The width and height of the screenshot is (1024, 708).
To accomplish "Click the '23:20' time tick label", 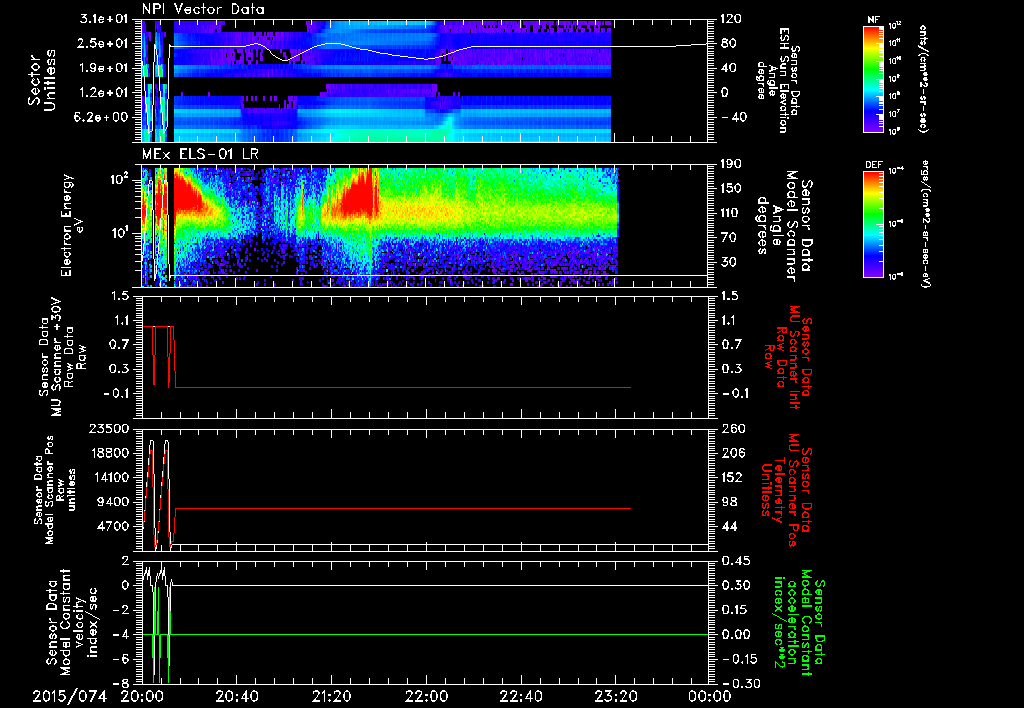I will click(615, 696).
